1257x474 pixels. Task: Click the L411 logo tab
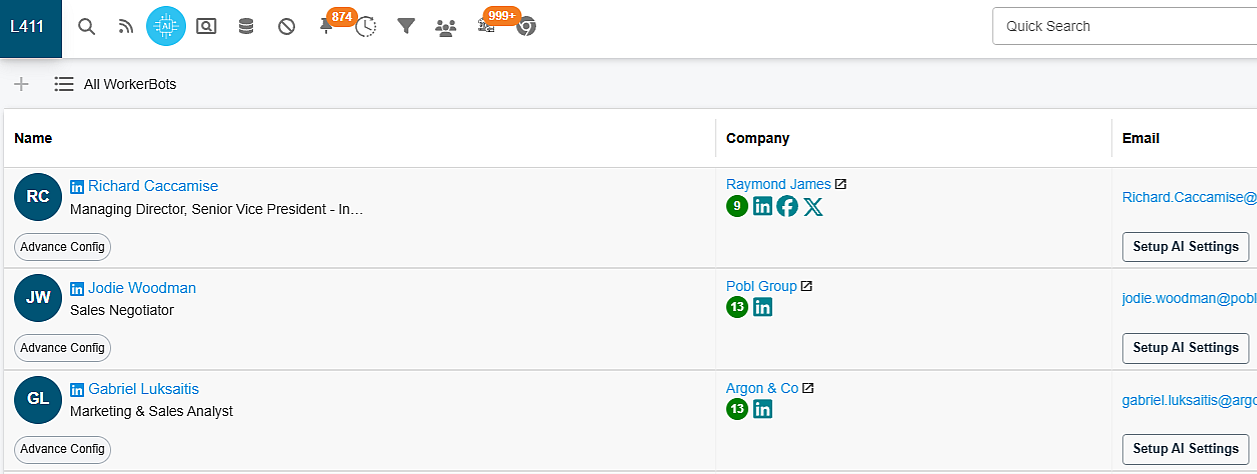[27, 27]
